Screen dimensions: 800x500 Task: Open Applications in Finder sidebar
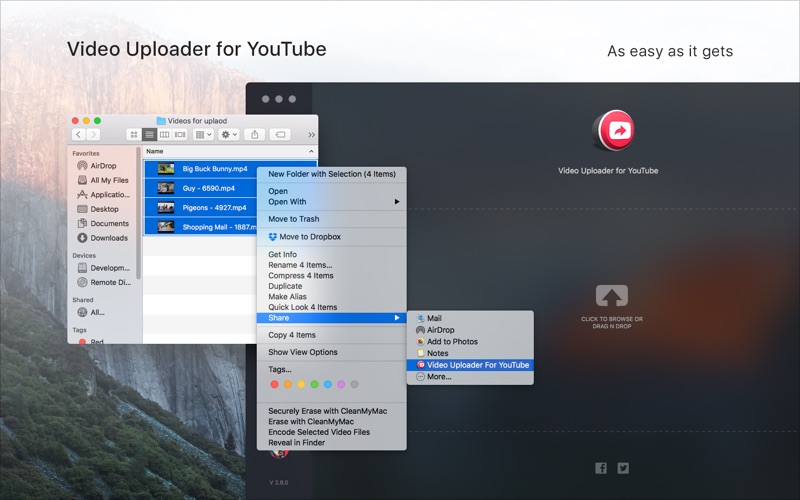click(x=103, y=194)
